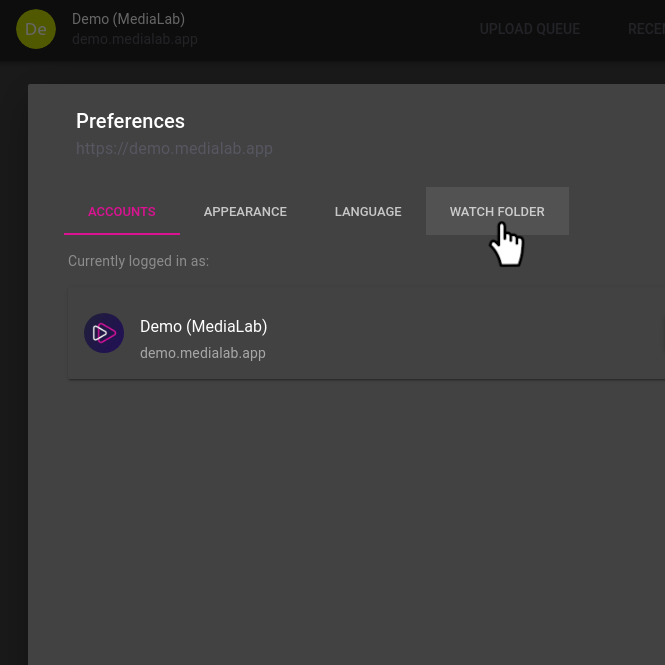
Task: Click the https://demo.medialab.app link
Action: [x=174, y=148]
